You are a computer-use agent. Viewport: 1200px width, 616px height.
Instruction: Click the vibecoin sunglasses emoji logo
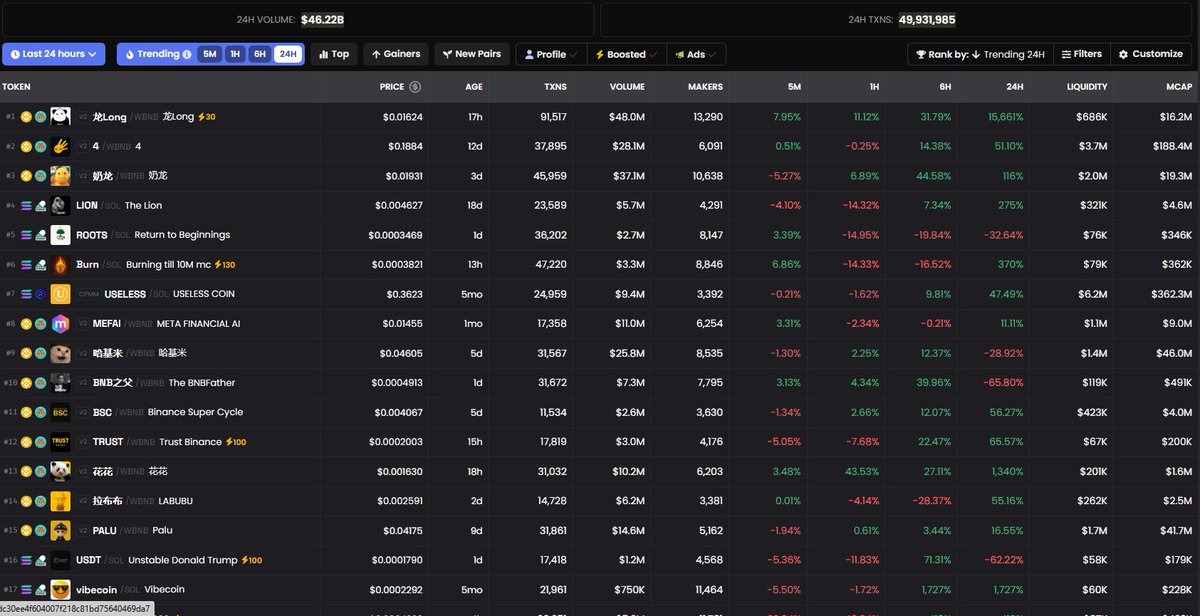coord(60,590)
